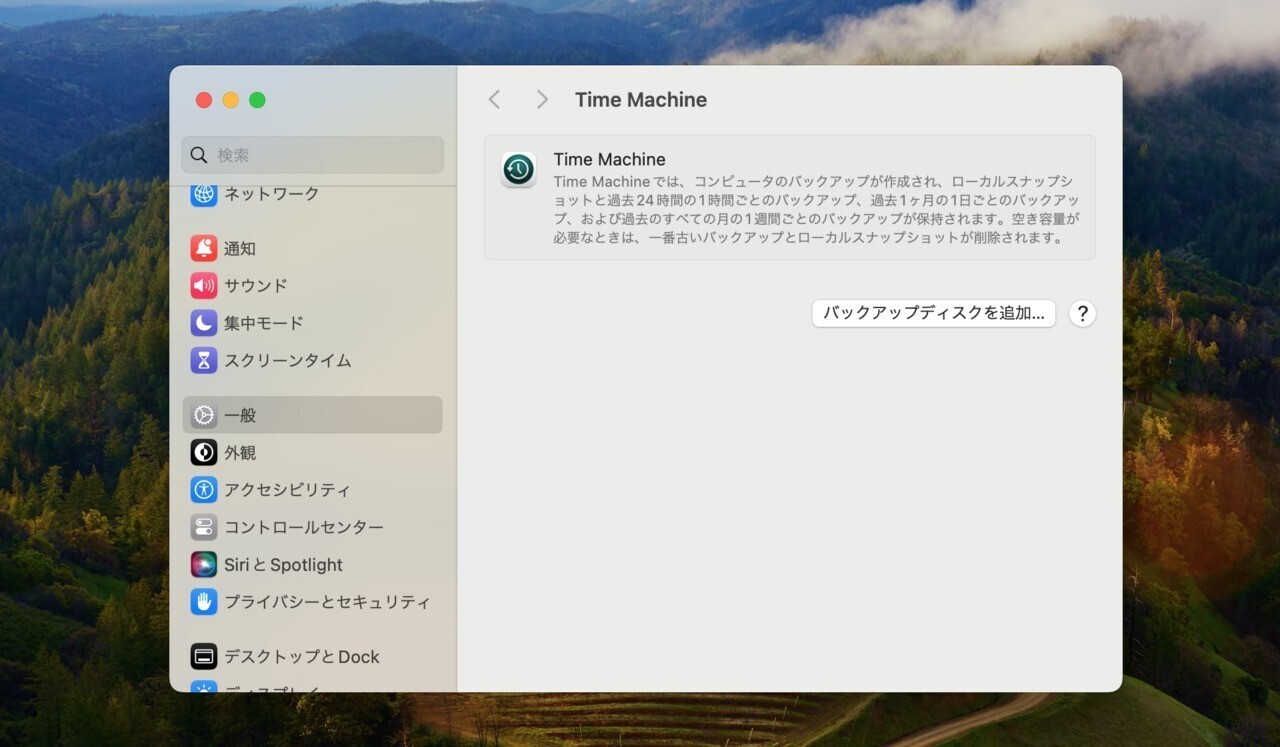Open 通知 via its red bell icon
Viewport: 1280px width, 747px height.
click(x=204, y=248)
